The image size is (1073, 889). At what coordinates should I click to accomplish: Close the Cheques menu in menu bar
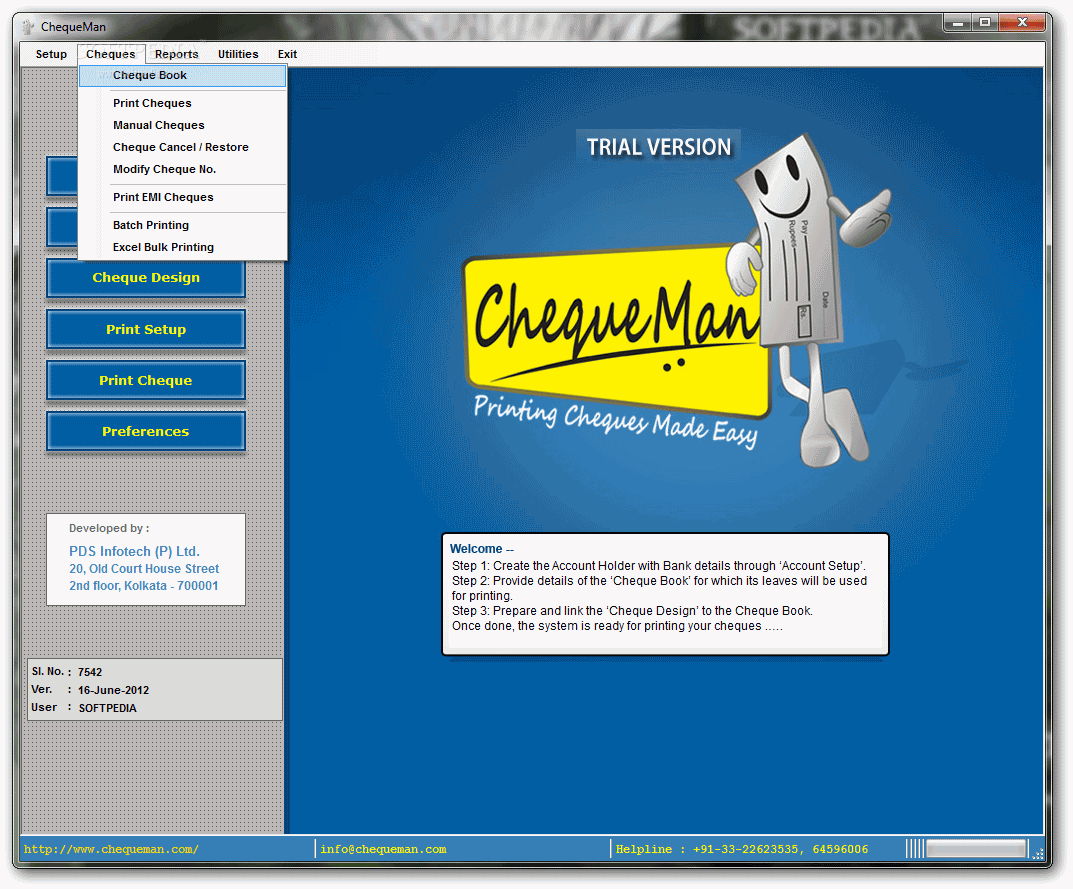(x=111, y=54)
